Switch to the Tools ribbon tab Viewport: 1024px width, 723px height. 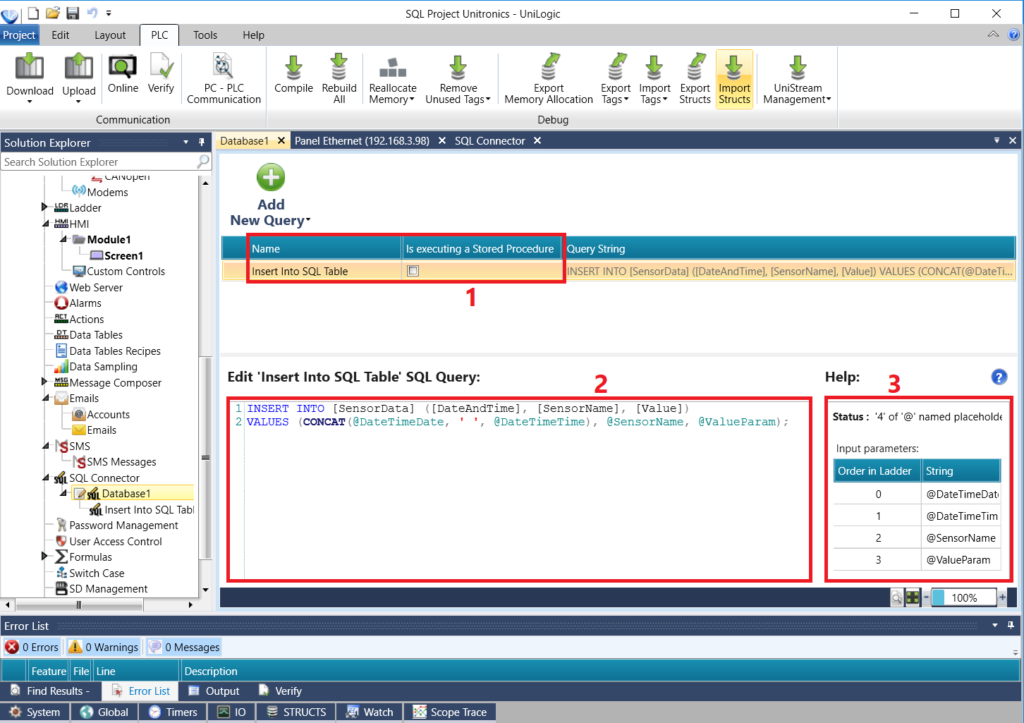coord(205,35)
